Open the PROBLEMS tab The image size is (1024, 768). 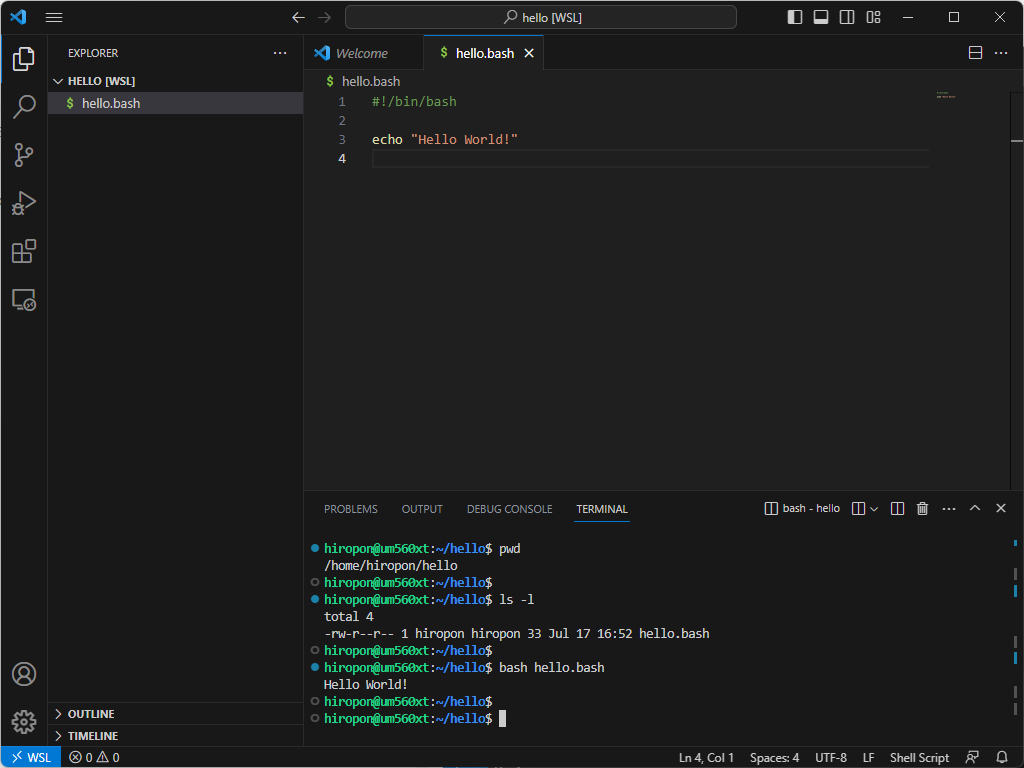point(350,509)
